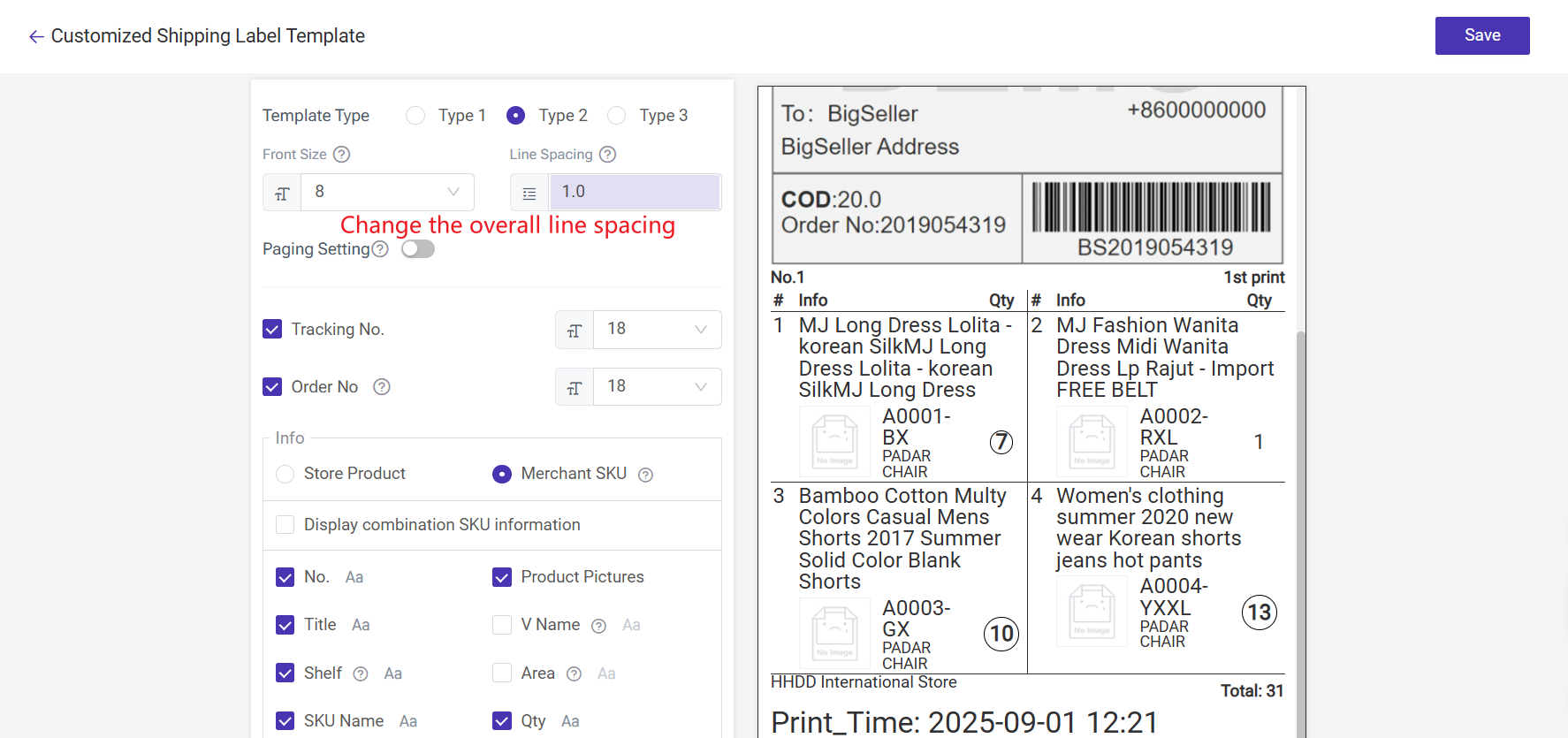1568x738 pixels.
Task: Click the Aa font style next to V Name
Action: (631, 625)
